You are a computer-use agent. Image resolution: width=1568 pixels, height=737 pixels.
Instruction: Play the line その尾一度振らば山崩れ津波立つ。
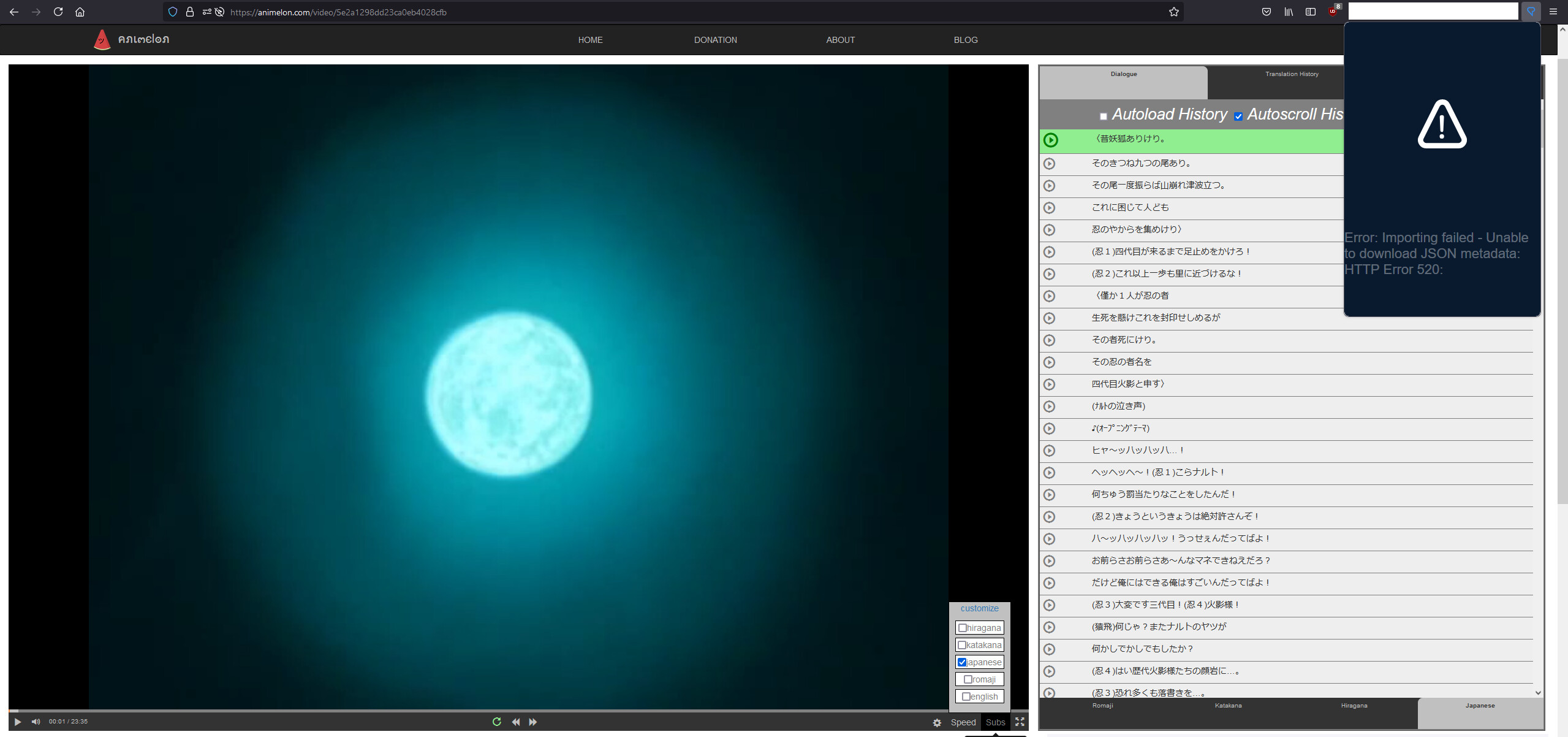tap(1049, 186)
